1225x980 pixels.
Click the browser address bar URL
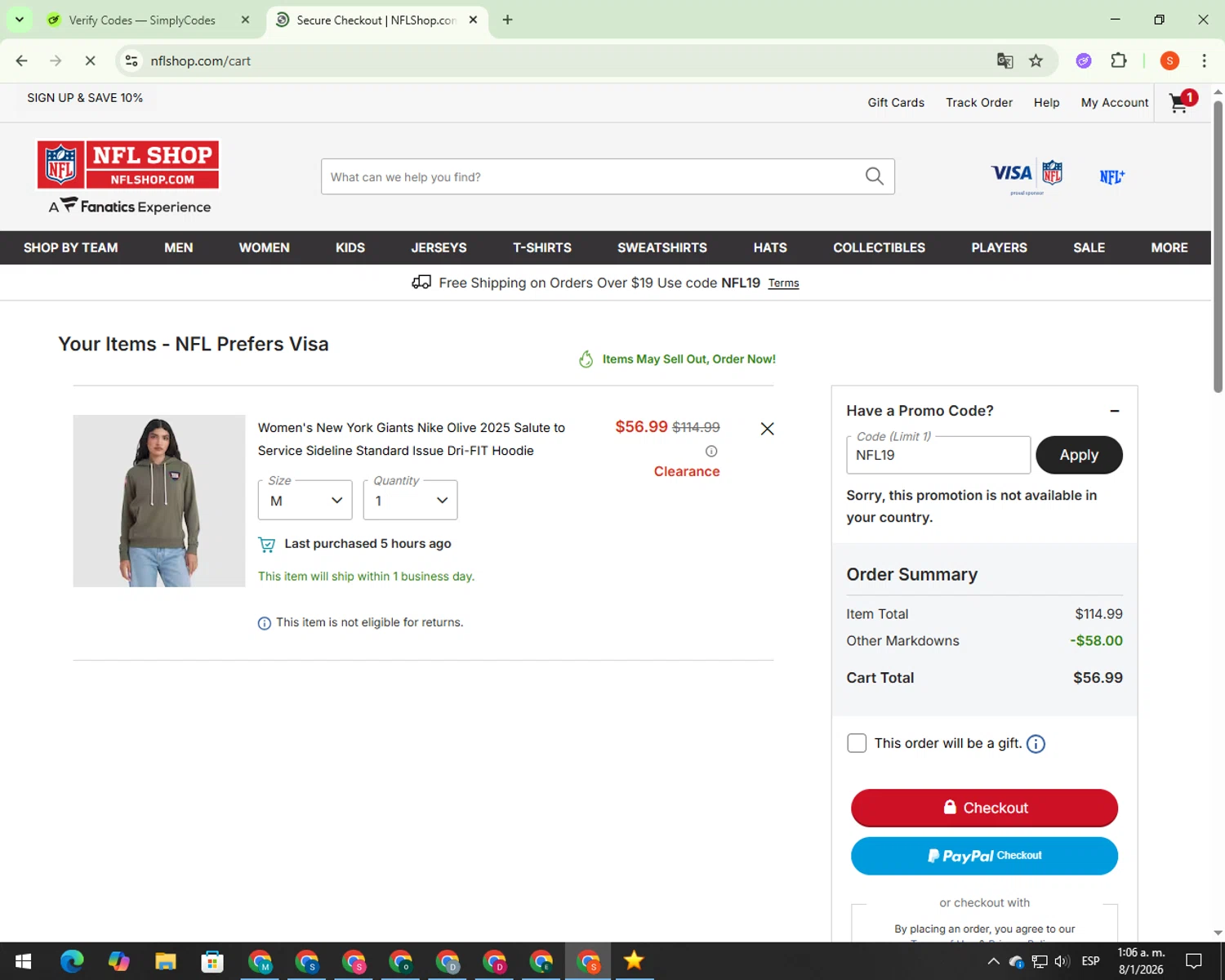[x=200, y=60]
